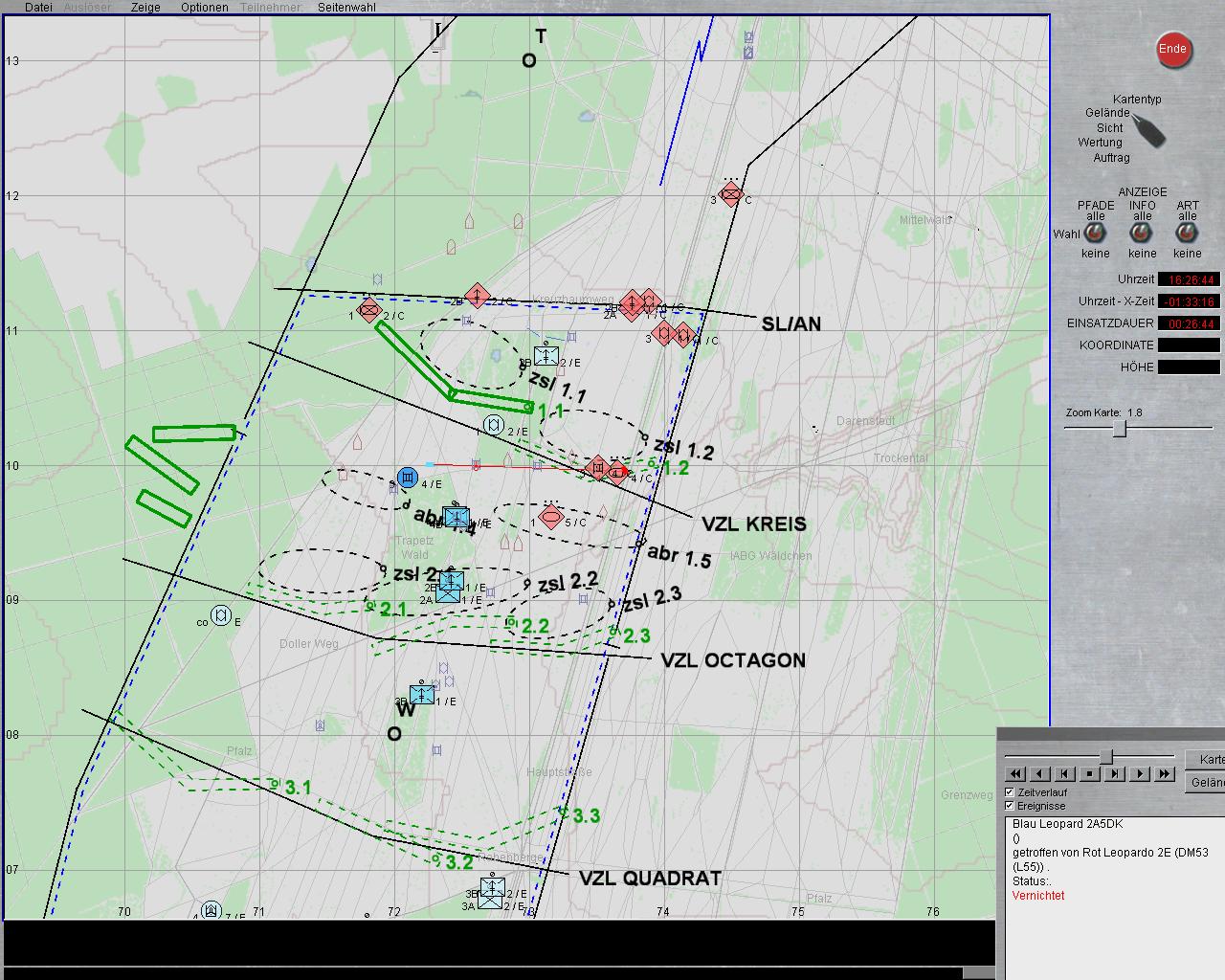Toggle the PFADE display switch
Viewport: 1225px width, 980px height.
coord(1096,234)
